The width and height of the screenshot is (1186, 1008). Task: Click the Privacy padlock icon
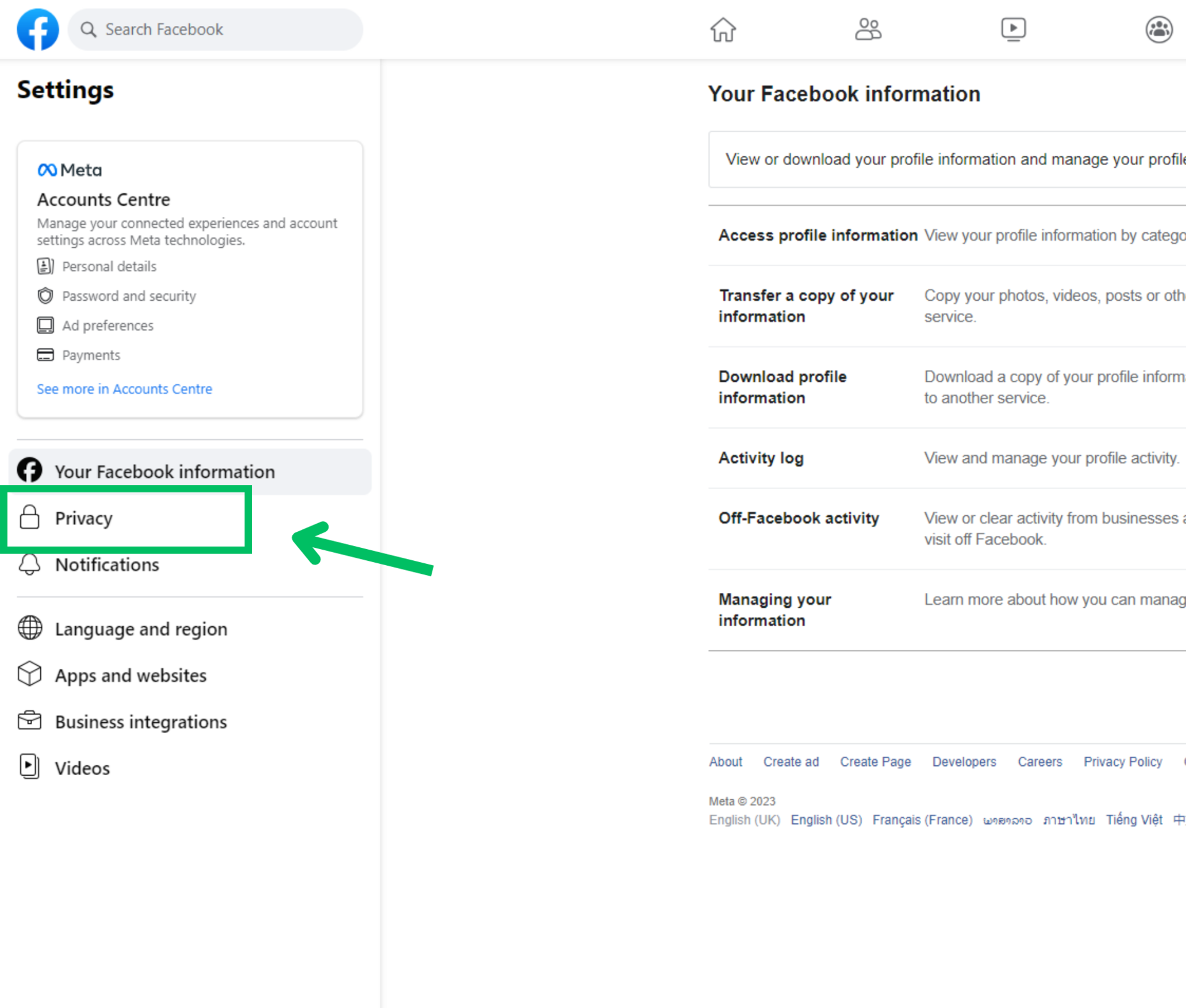click(x=29, y=518)
